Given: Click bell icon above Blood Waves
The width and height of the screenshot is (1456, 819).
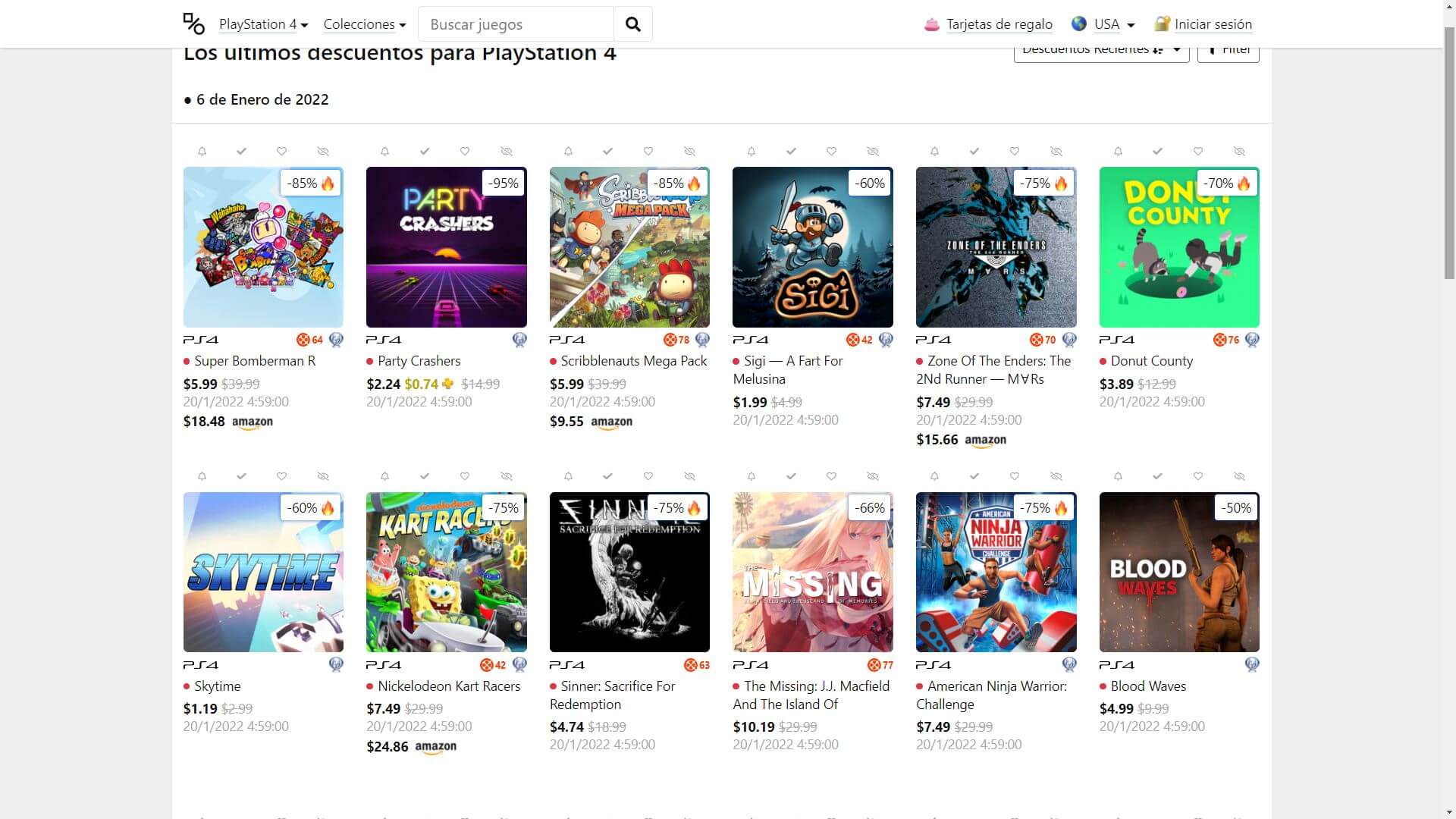Looking at the screenshot, I should tap(1118, 476).
